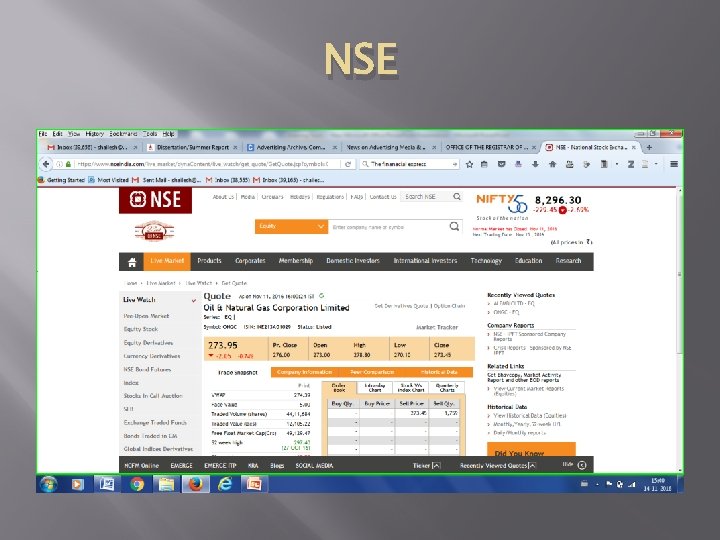Click Pre-Open Market in Live Watch sidebar
This screenshot has width=720, height=540.
(x=146, y=316)
